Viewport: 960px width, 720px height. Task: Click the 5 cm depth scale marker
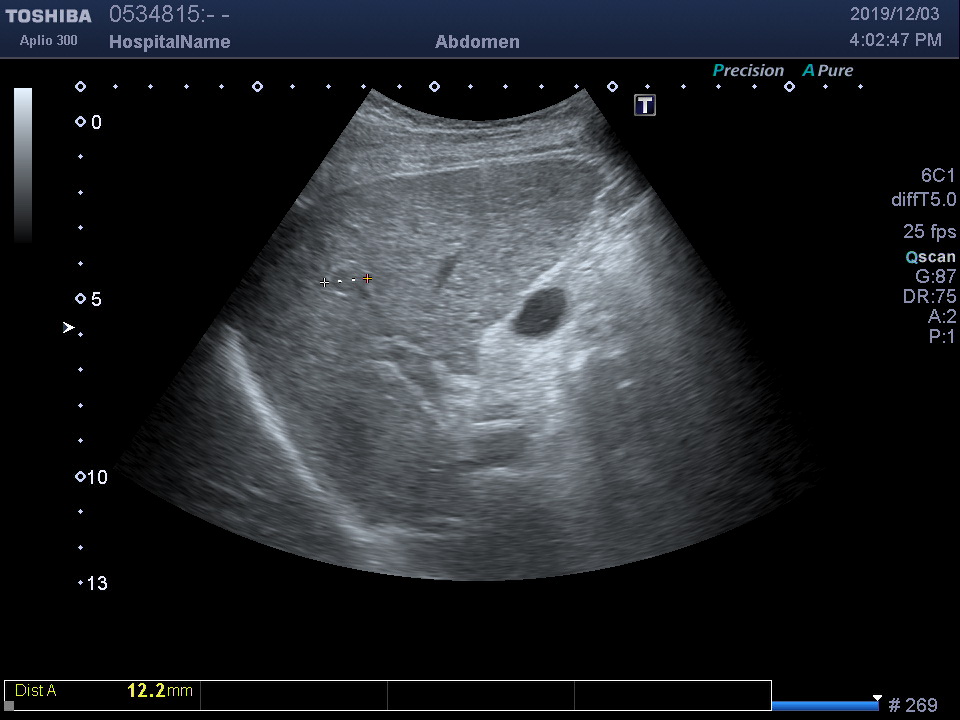click(x=81, y=299)
